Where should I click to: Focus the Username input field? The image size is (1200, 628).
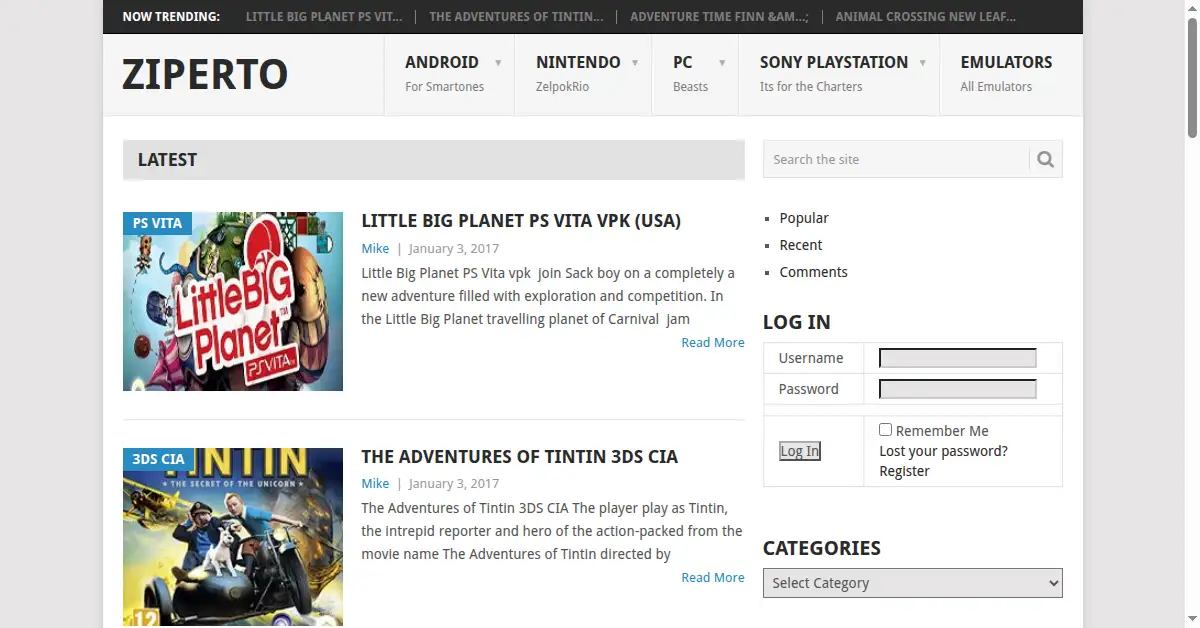957,358
